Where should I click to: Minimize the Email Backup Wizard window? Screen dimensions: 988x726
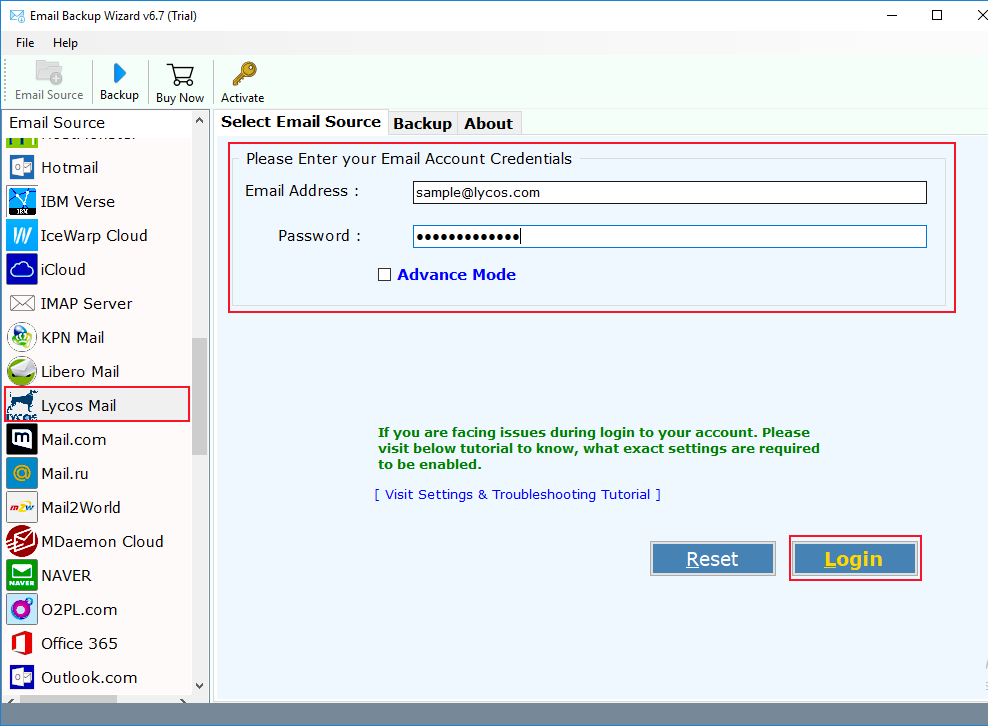click(x=892, y=15)
